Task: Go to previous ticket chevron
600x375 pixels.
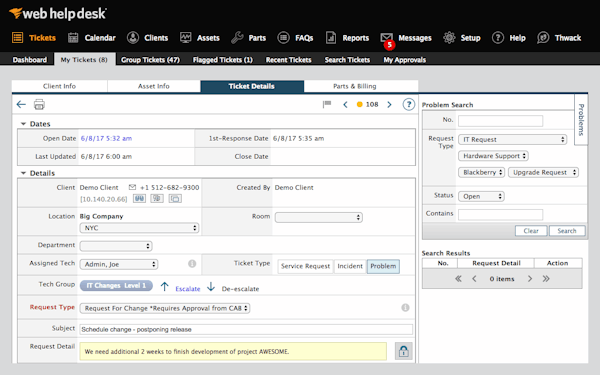Action: pos(345,104)
